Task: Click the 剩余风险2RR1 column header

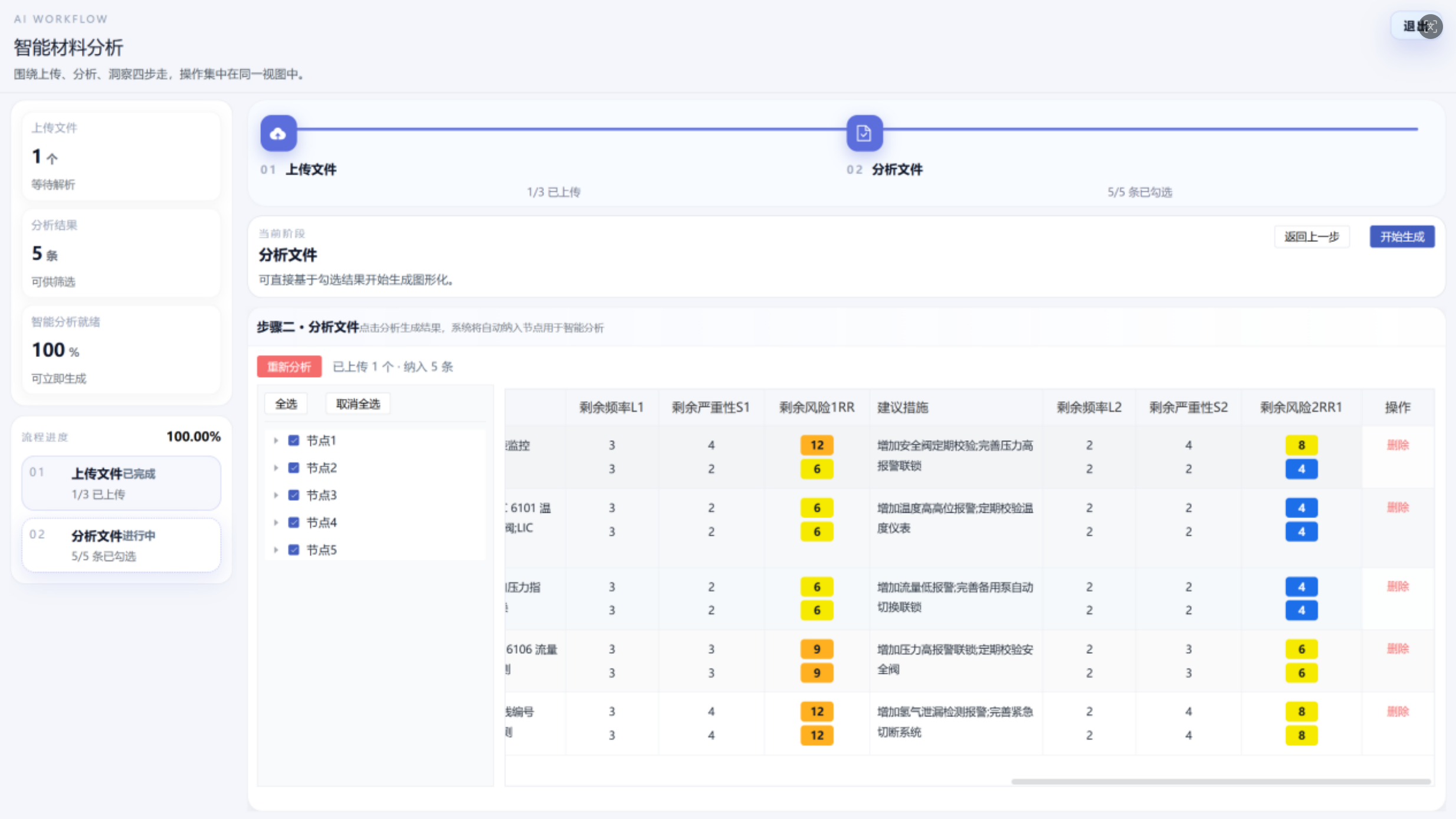Action: (x=1301, y=407)
